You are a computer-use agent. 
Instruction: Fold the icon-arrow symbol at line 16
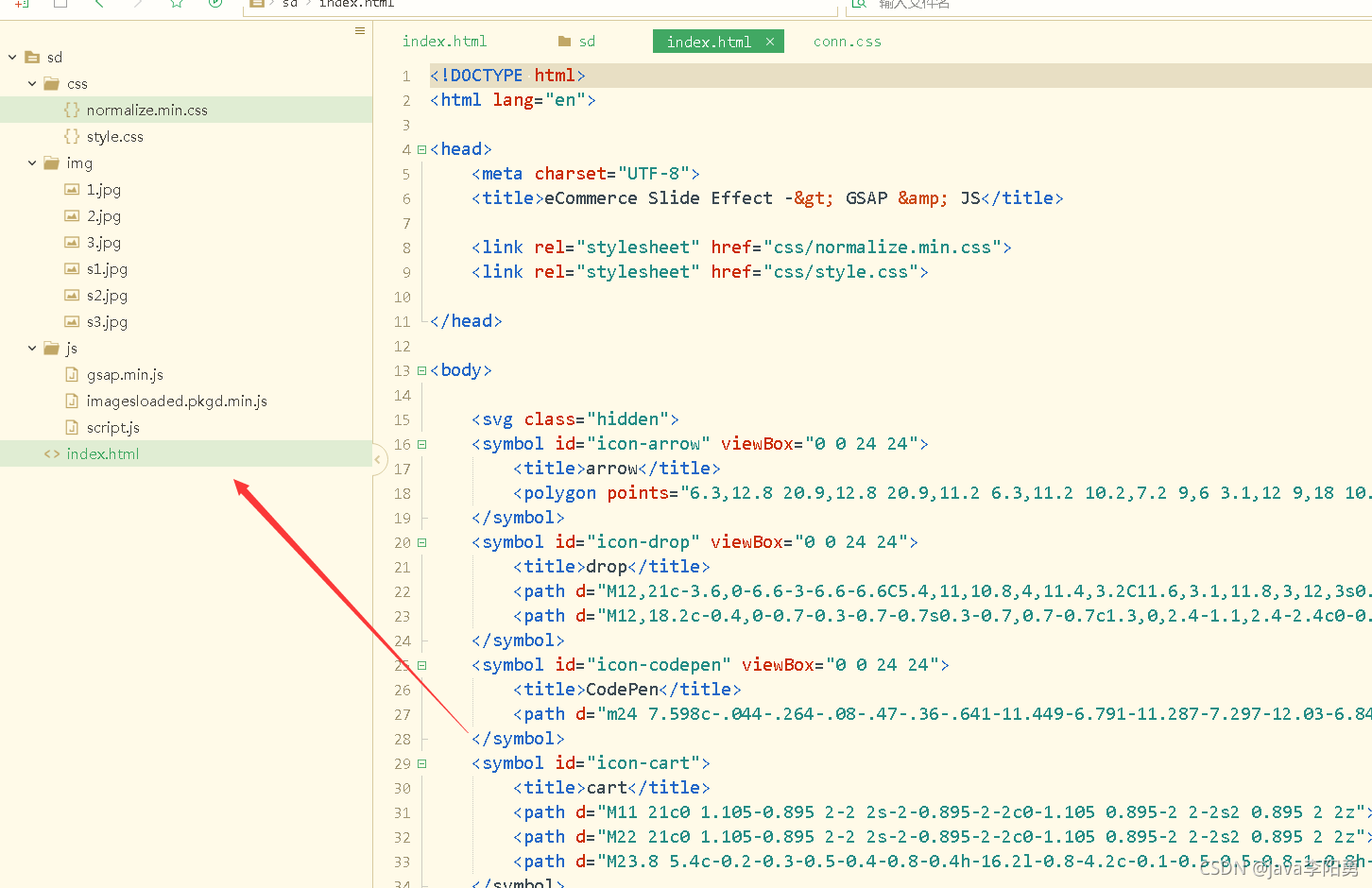421,444
